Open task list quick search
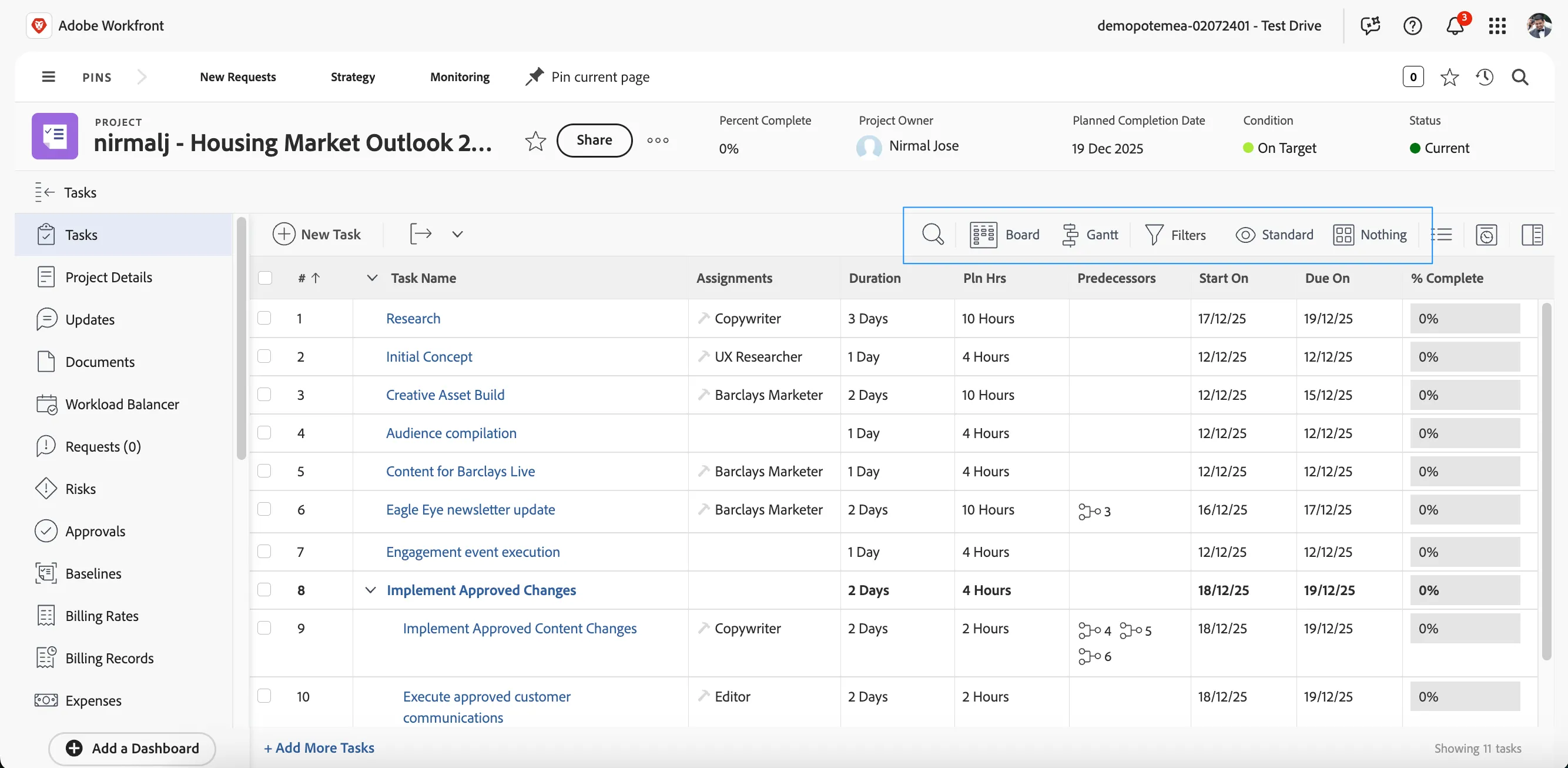The image size is (1568, 768). (x=933, y=235)
